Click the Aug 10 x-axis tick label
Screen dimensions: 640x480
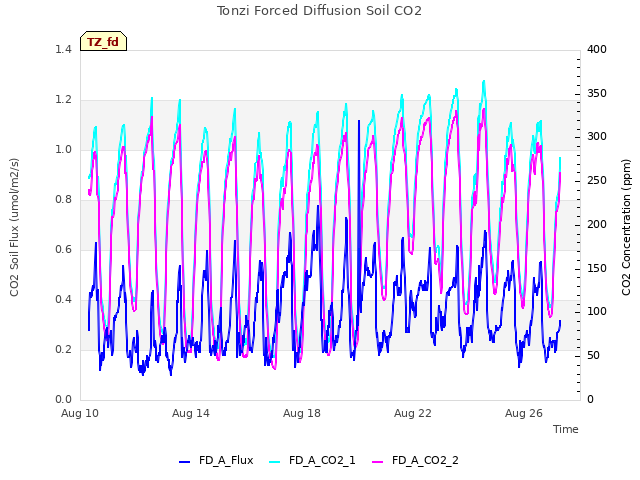tap(80, 413)
